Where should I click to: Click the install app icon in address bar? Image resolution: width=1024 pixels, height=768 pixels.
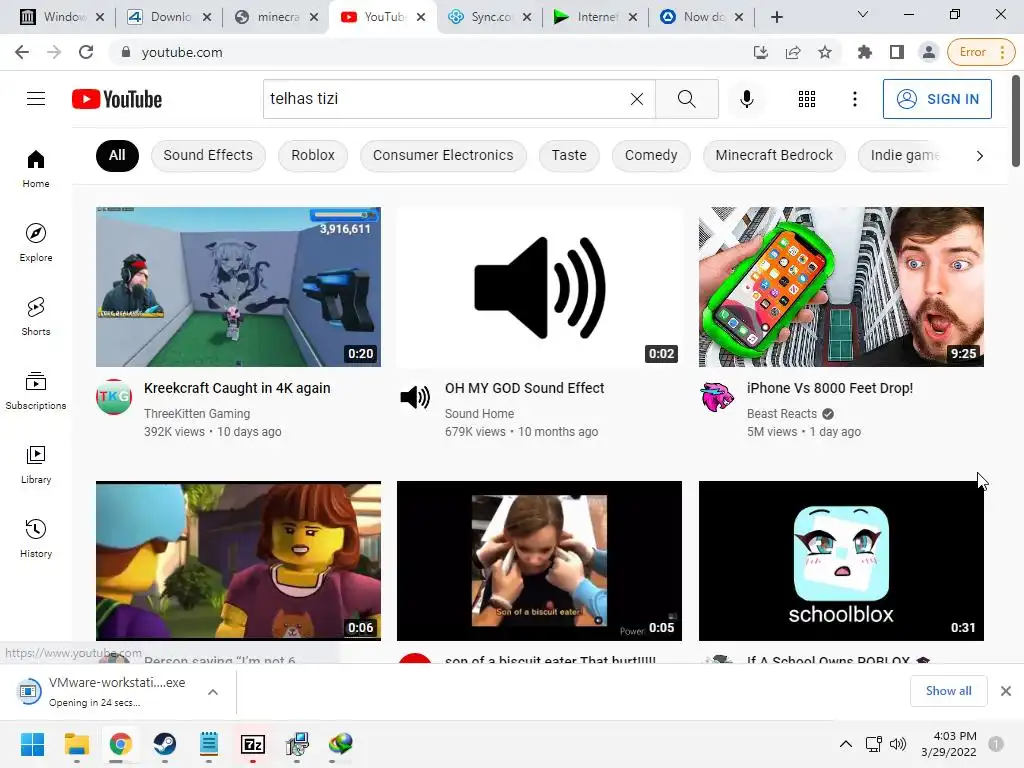[x=761, y=52]
